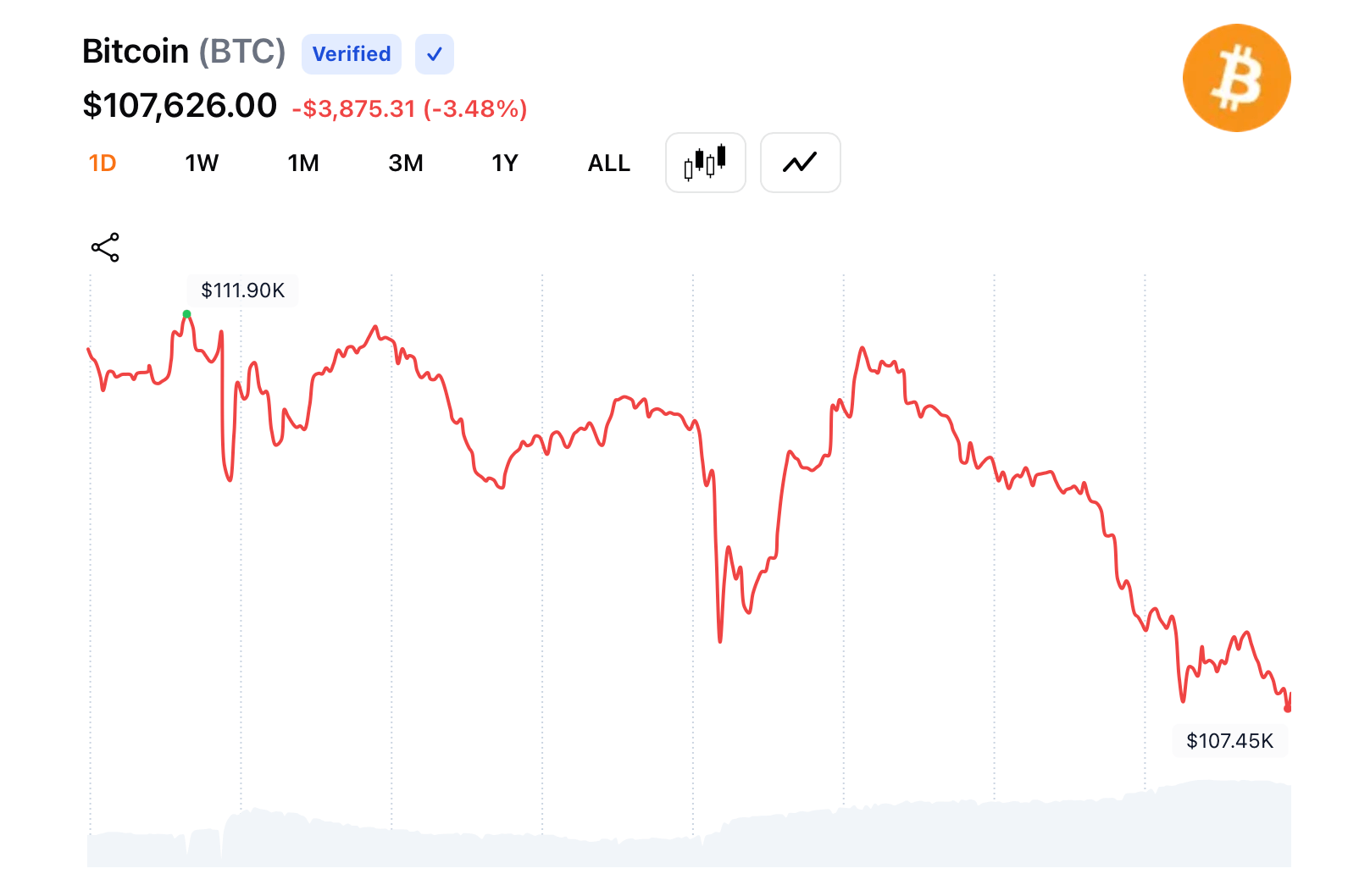Click the red endpoint dot on chart
The height and width of the screenshot is (896, 1359).
point(1288,708)
